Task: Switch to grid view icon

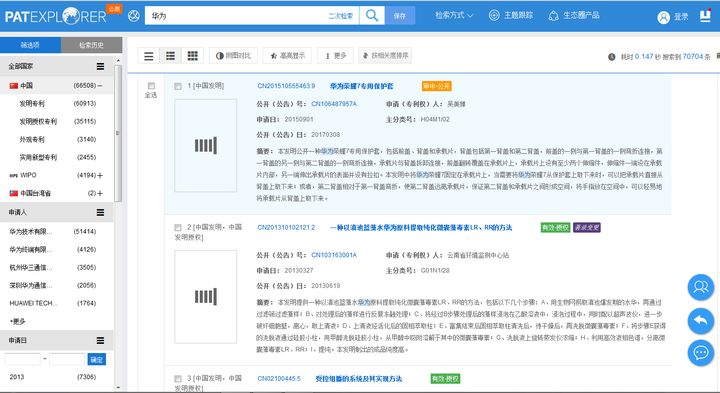Action: [x=193, y=56]
